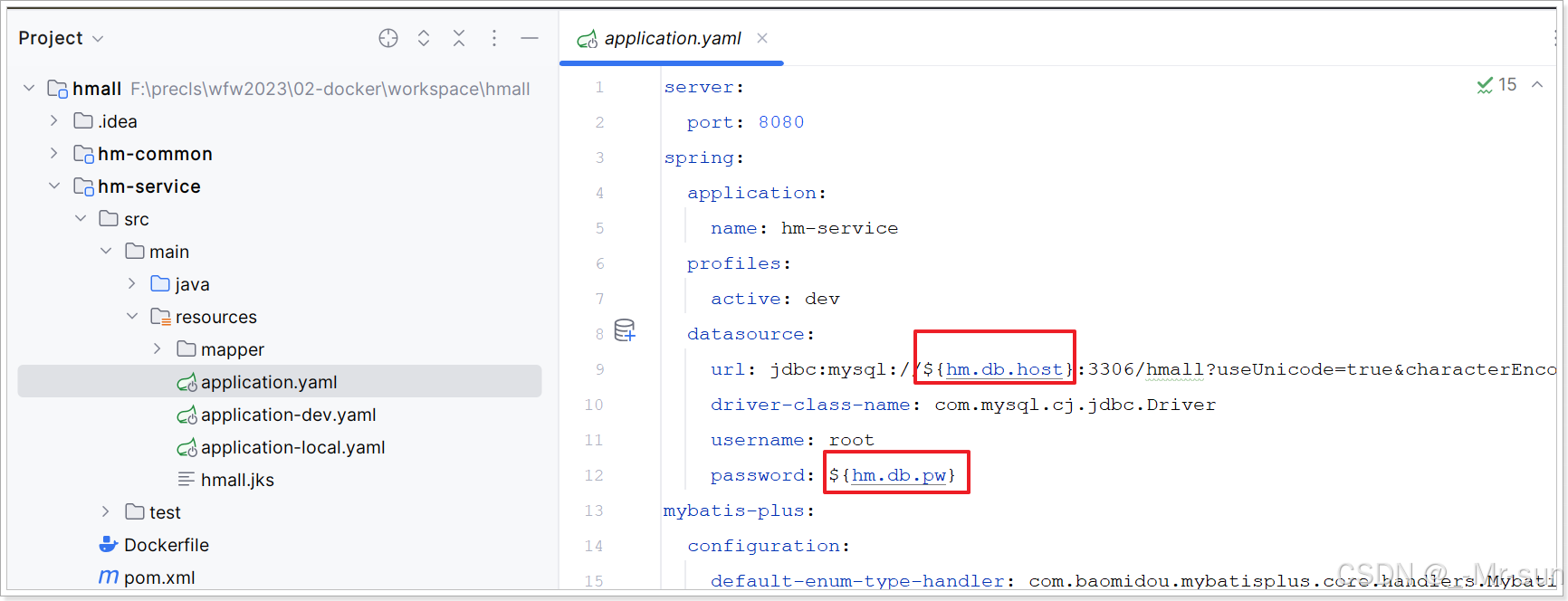Open the Project view dropdown
1568x601 pixels.
tap(61, 38)
